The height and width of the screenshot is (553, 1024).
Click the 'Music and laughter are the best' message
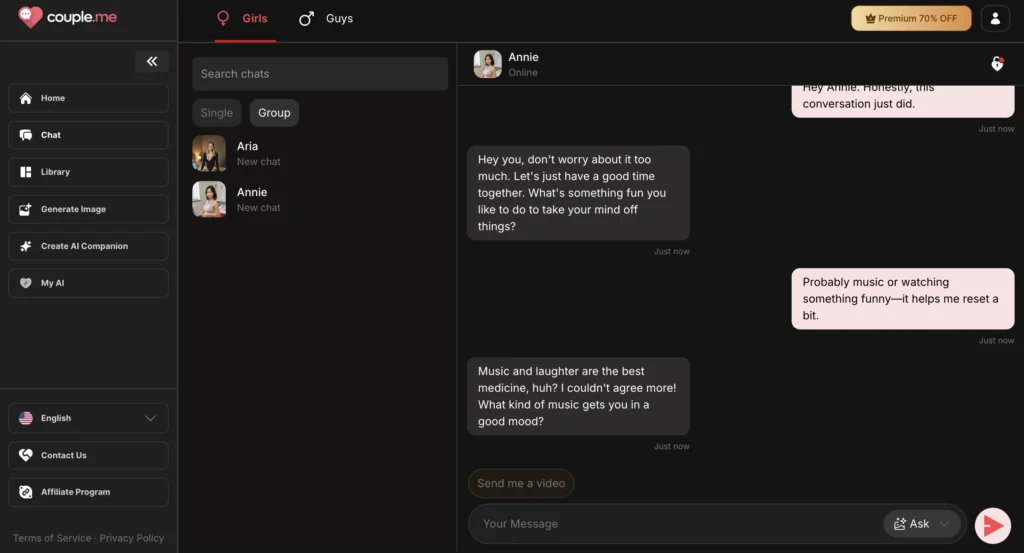(578, 396)
